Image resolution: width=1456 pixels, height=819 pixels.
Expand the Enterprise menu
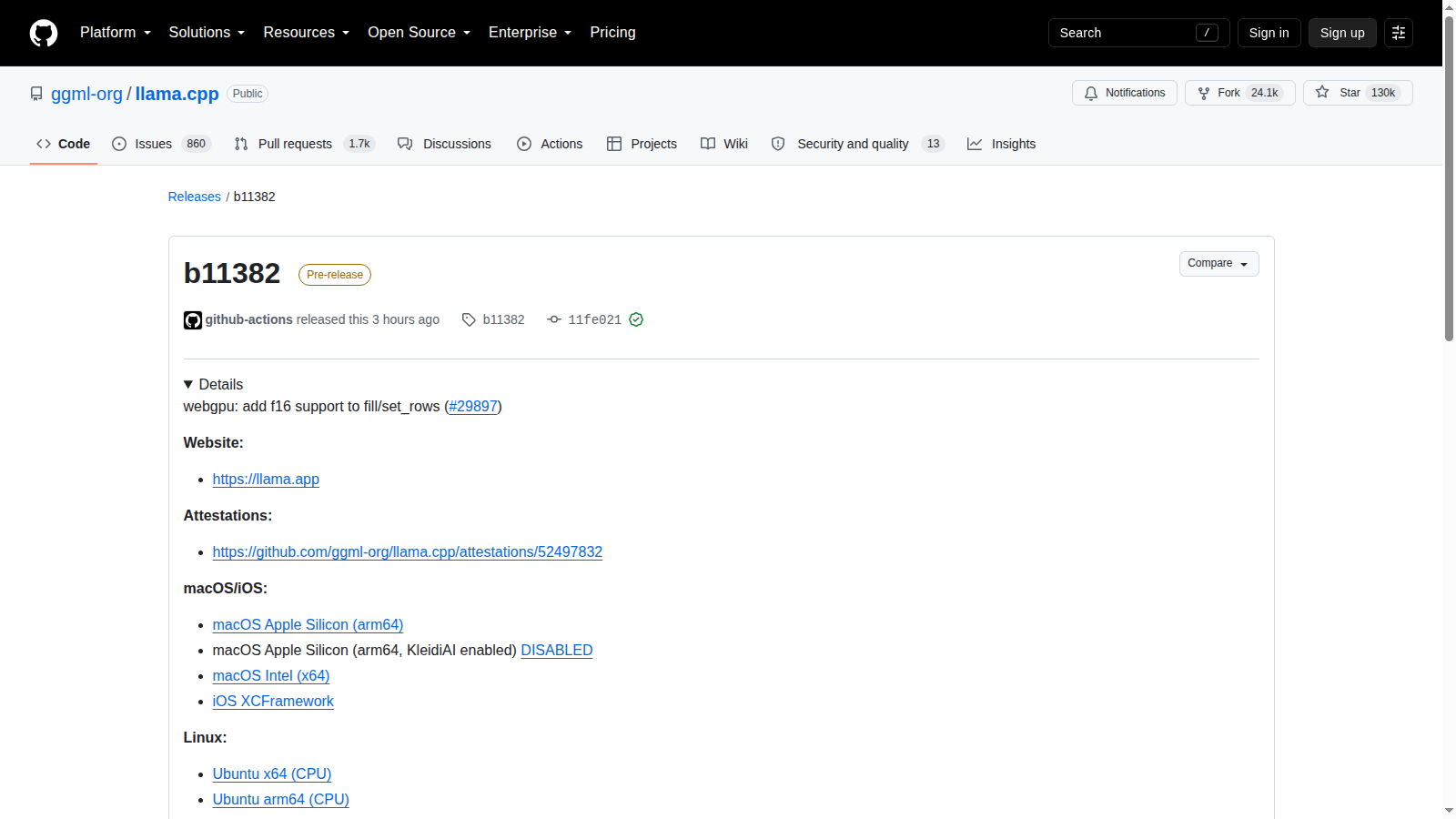531,33
